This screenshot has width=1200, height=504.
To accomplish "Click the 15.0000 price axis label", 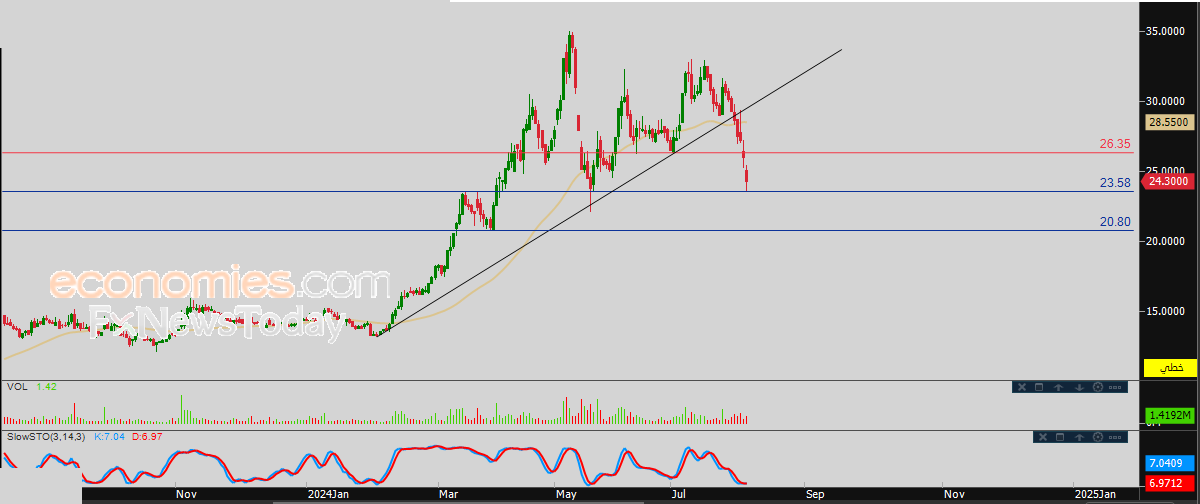I will pos(1166,311).
